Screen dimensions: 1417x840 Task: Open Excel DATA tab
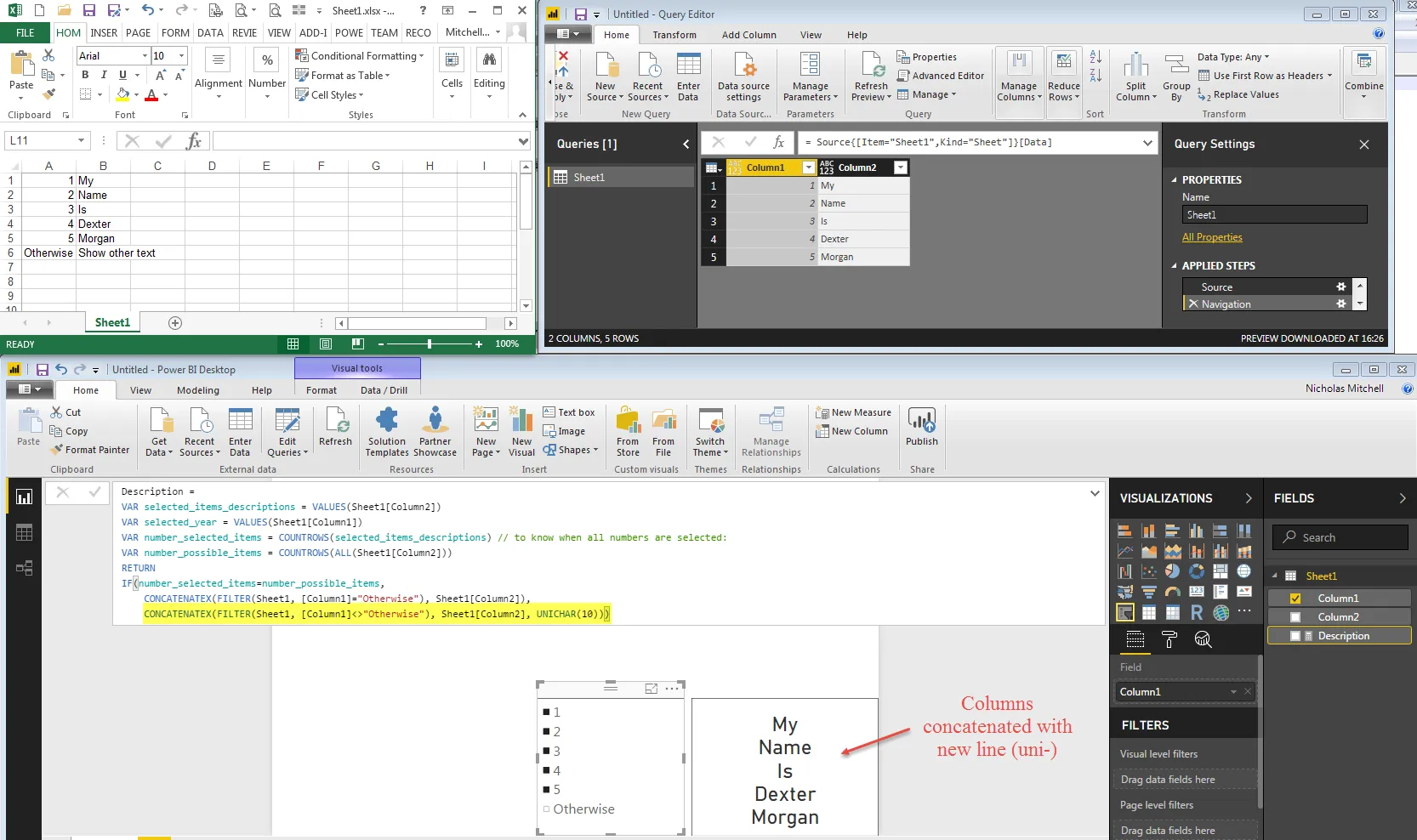point(210,33)
